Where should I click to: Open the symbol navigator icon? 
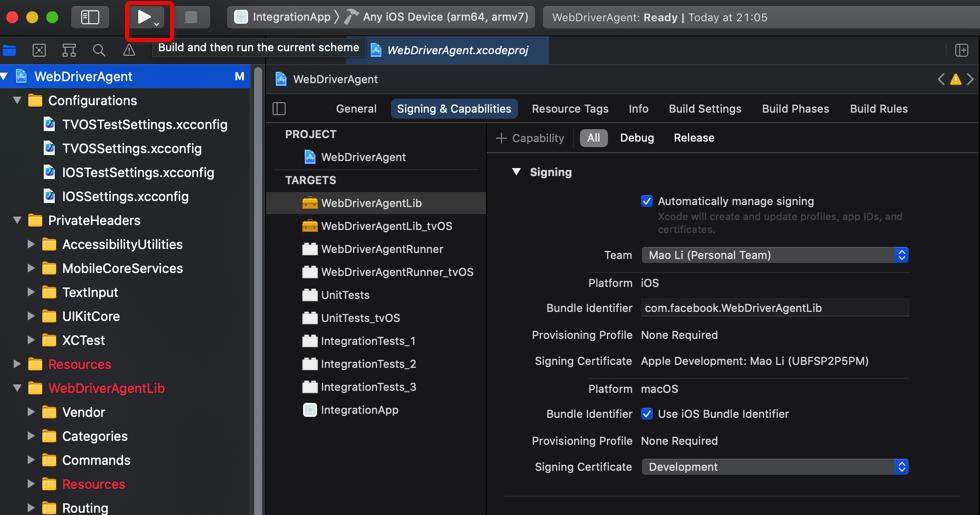coord(69,50)
